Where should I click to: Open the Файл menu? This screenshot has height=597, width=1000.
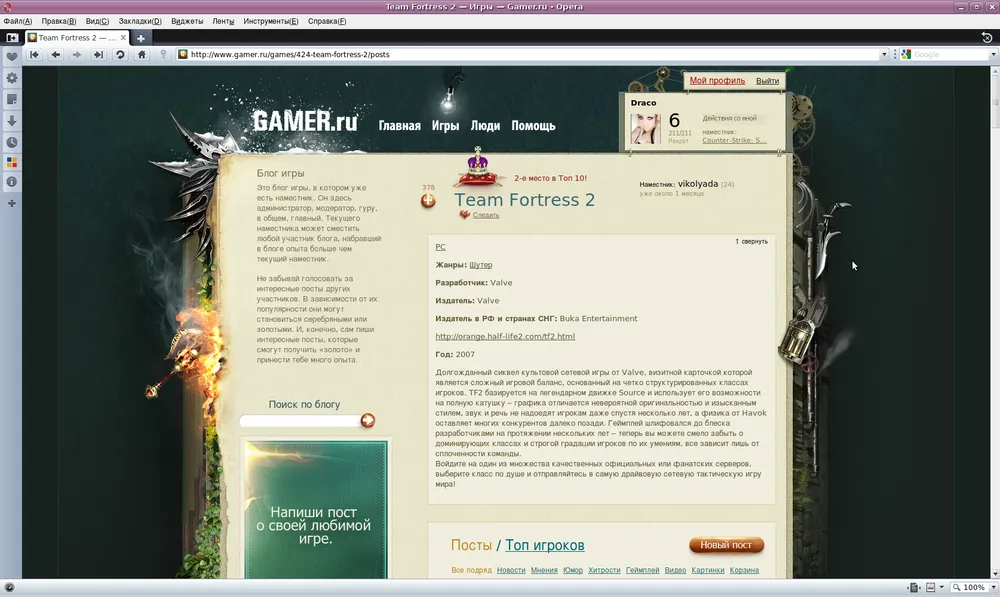17,21
